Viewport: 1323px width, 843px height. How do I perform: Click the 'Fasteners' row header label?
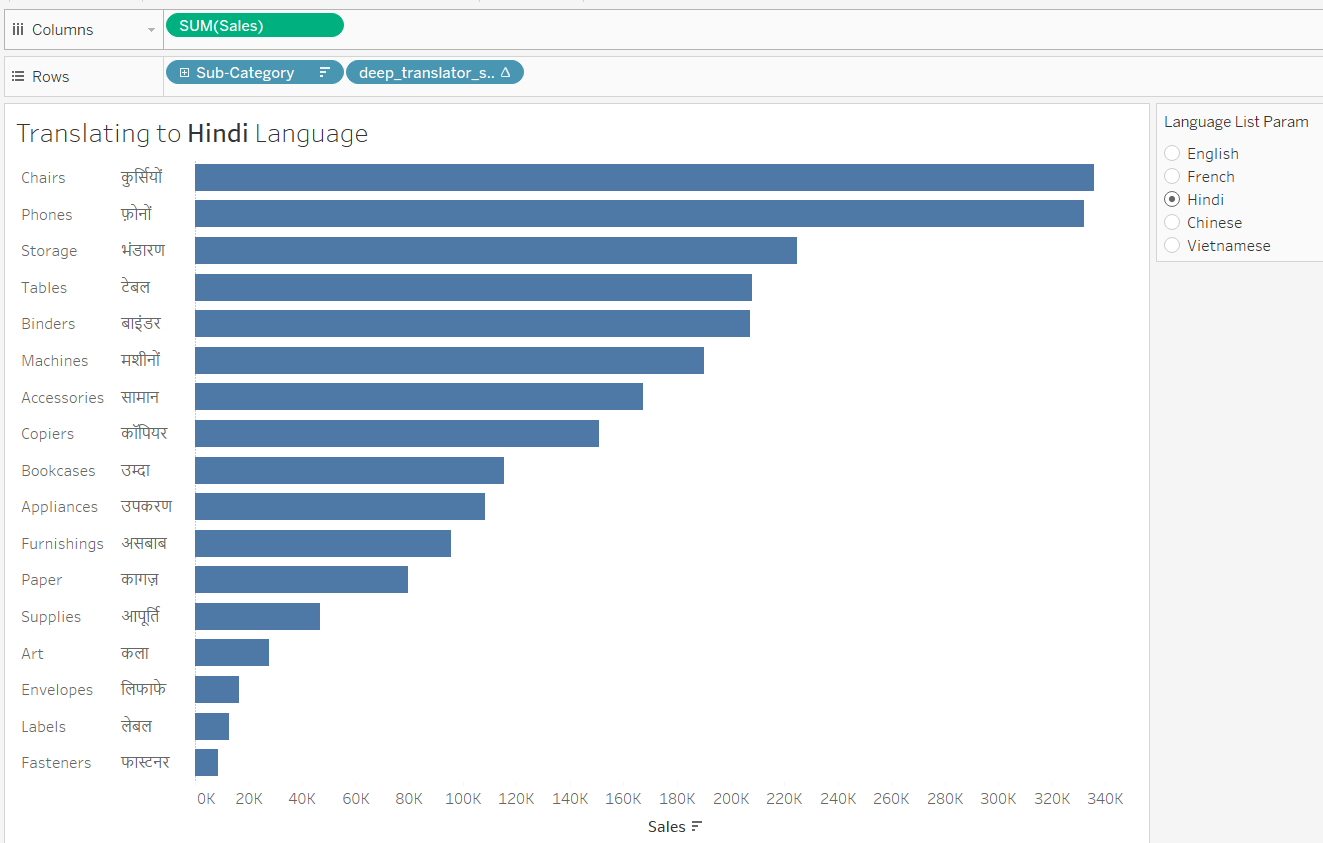pyautogui.click(x=56, y=763)
